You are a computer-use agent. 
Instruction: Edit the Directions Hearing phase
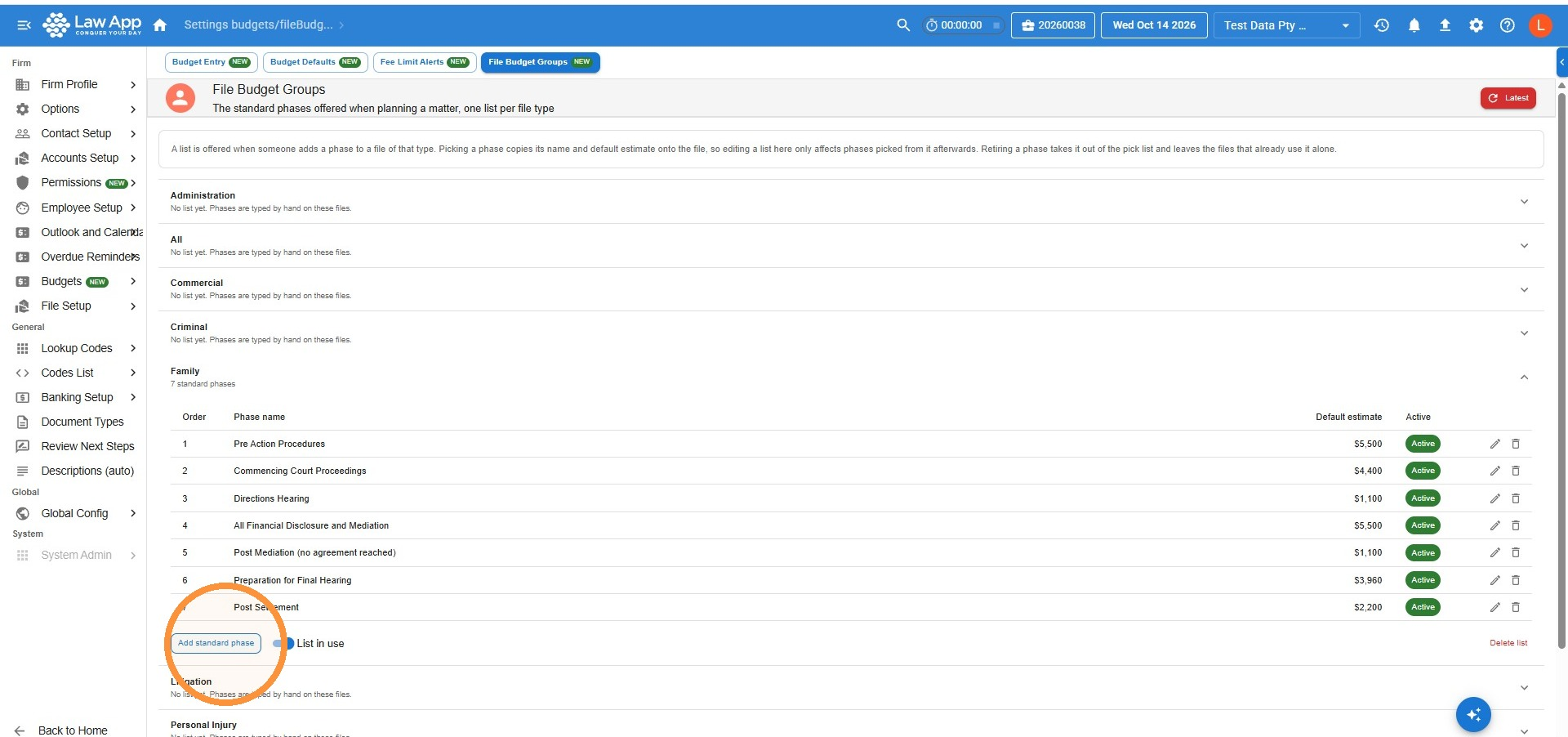coord(1495,498)
